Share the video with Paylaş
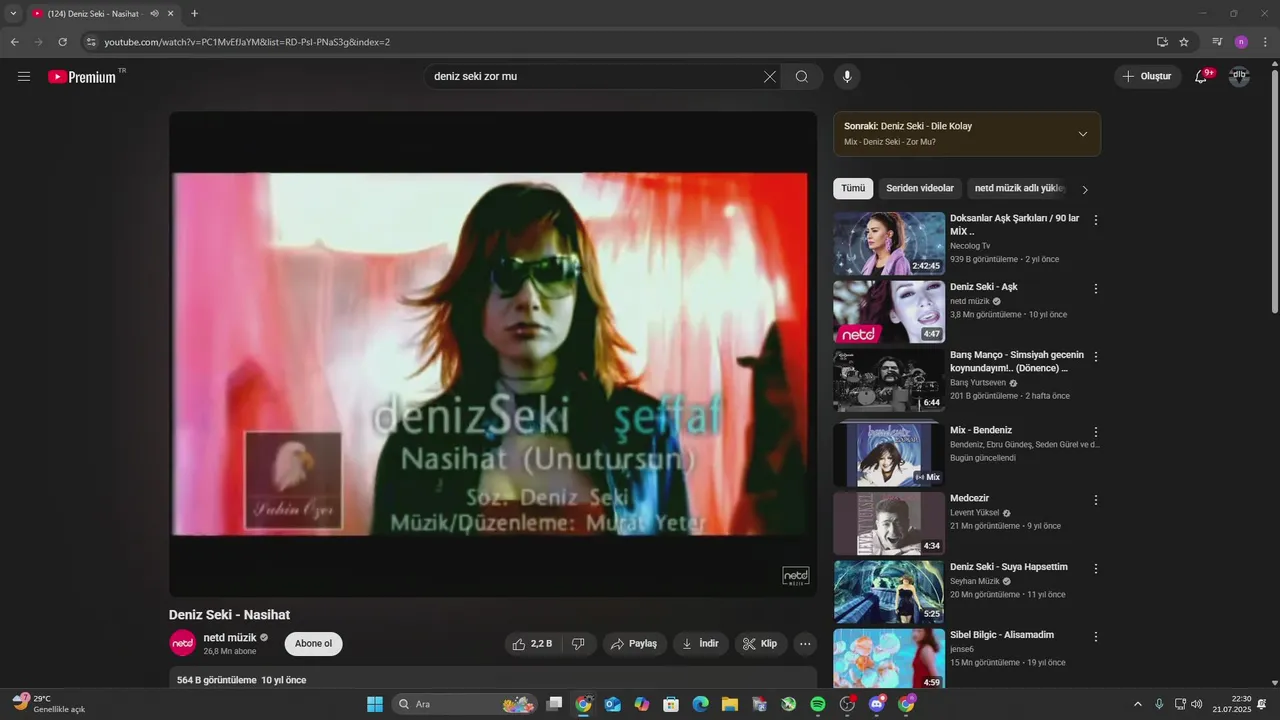Image resolution: width=1280 pixels, height=720 pixels. pyautogui.click(x=634, y=644)
